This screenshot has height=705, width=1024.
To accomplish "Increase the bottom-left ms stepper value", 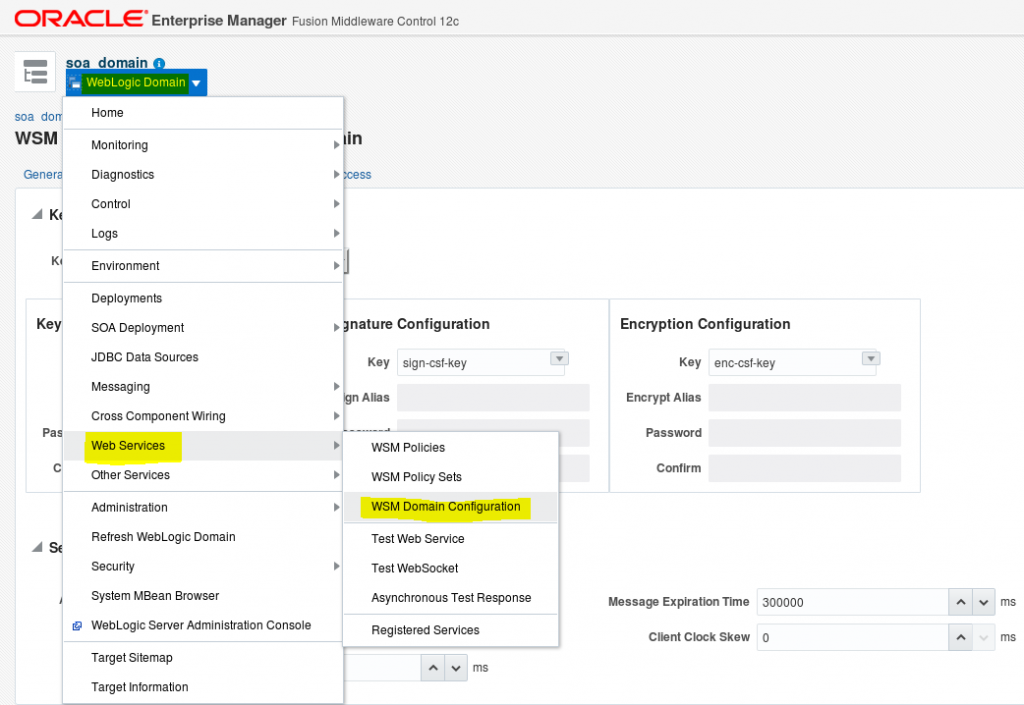I will tap(432, 668).
